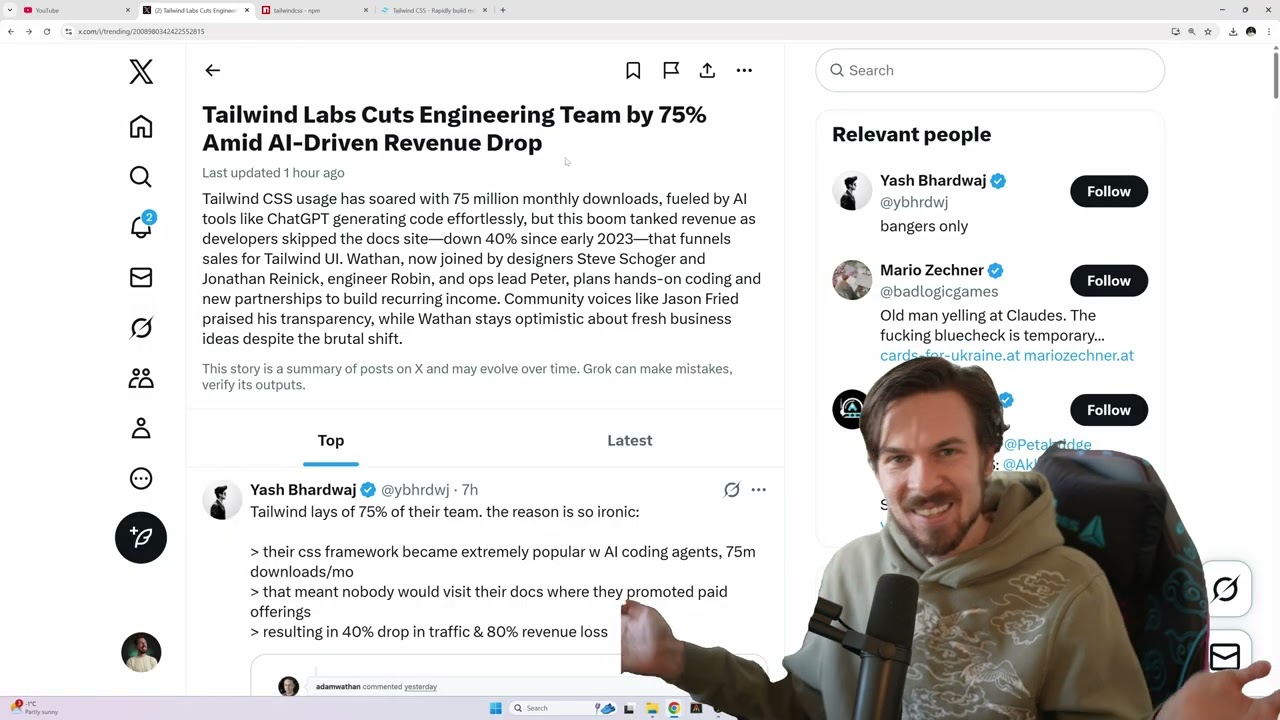Open the Windows Start menu

[x=495, y=708]
